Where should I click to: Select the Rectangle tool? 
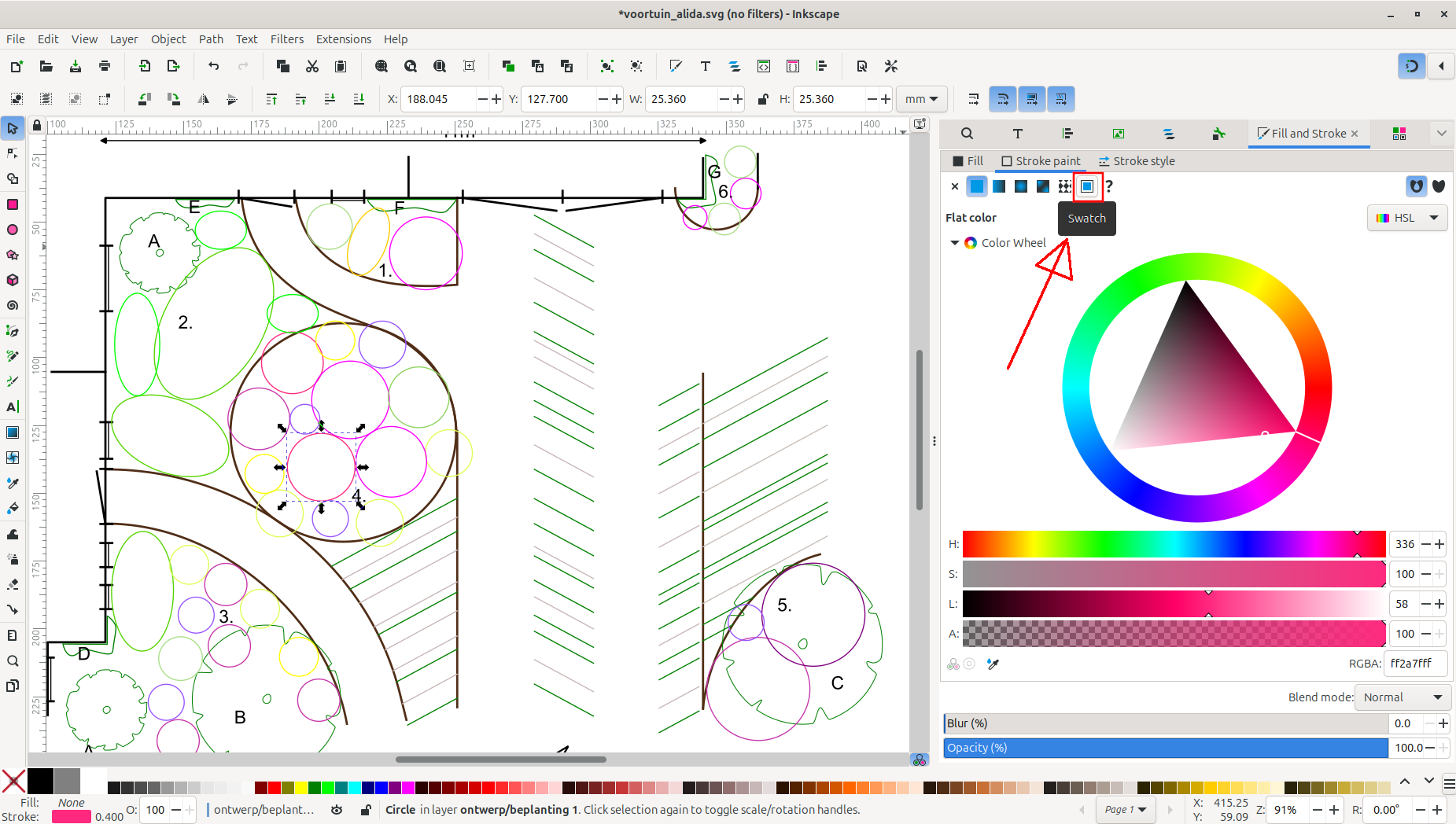click(x=13, y=204)
